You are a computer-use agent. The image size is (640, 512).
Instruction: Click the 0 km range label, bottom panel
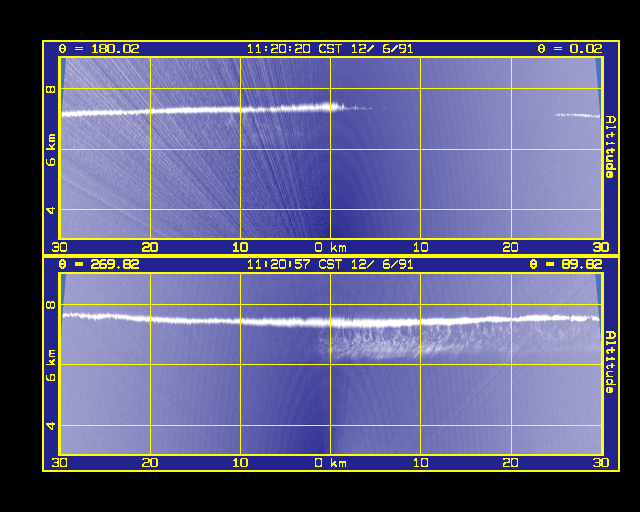(331, 463)
